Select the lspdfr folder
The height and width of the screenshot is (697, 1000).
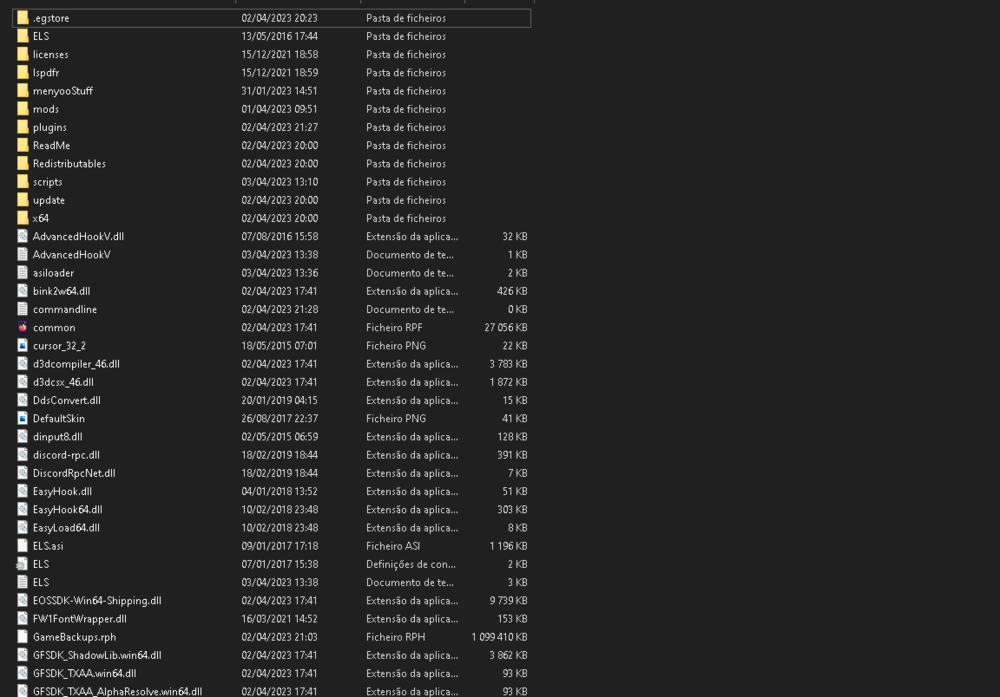coord(50,72)
